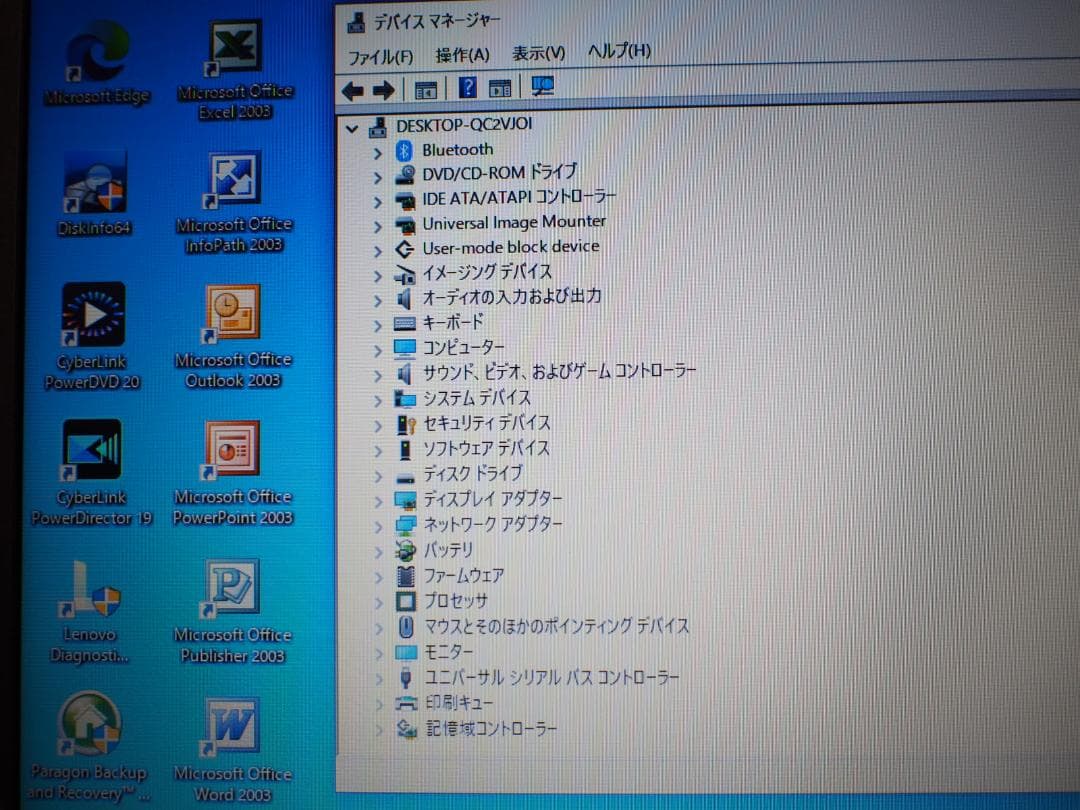This screenshot has width=1080, height=810.
Task: Expand the Bluetooth category
Action: [377, 152]
